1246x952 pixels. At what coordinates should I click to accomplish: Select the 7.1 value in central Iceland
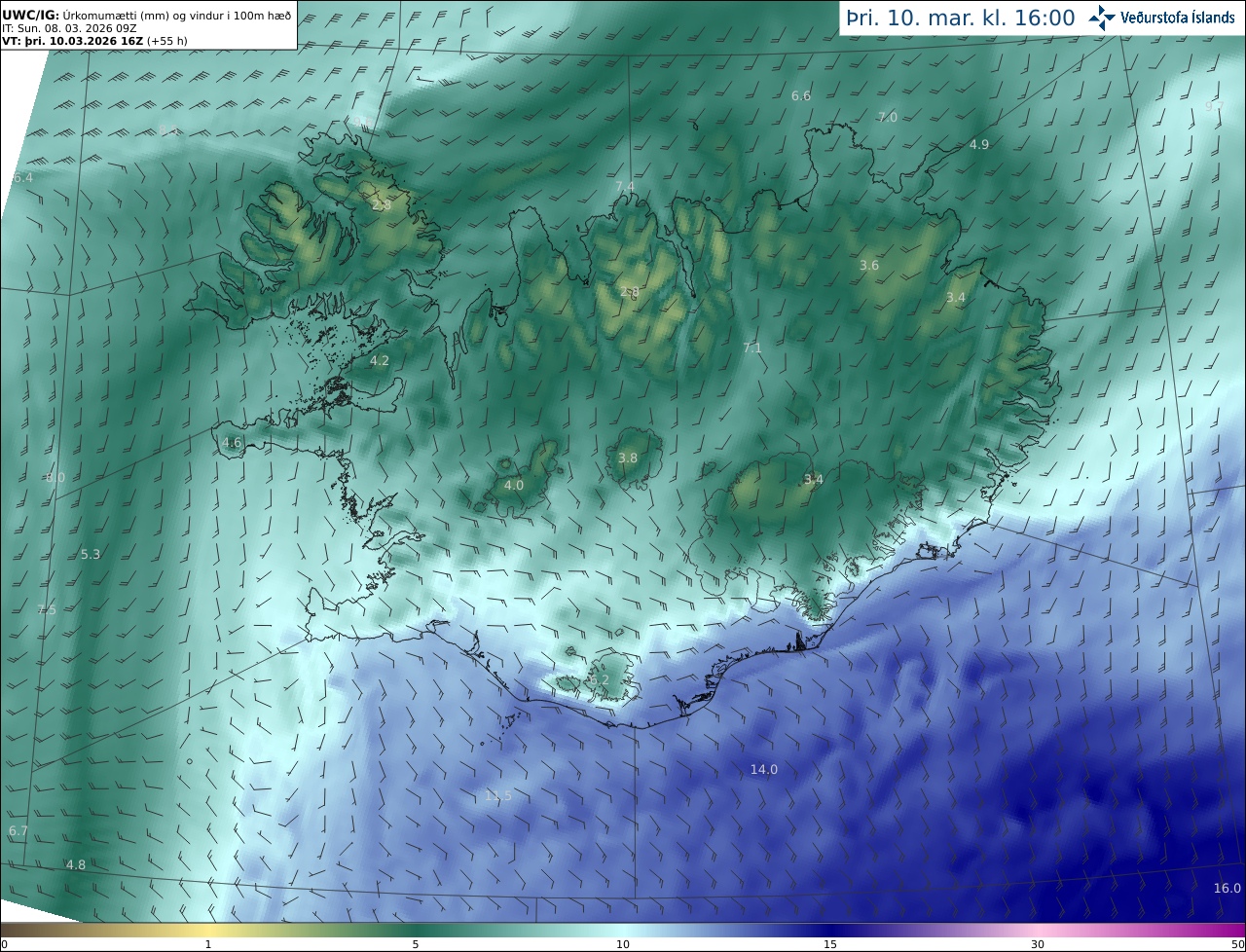pyautogui.click(x=752, y=348)
